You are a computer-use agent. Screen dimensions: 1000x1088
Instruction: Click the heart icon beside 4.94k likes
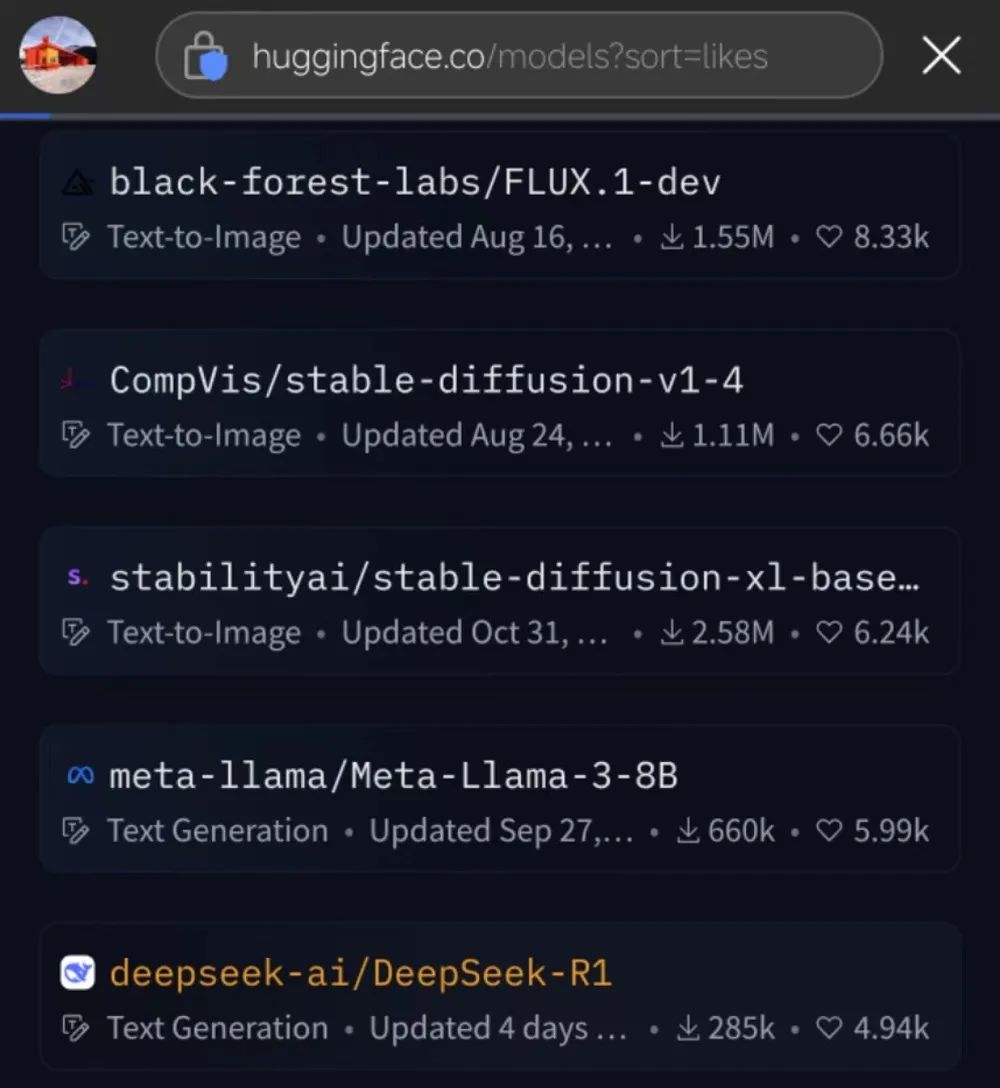click(829, 1028)
